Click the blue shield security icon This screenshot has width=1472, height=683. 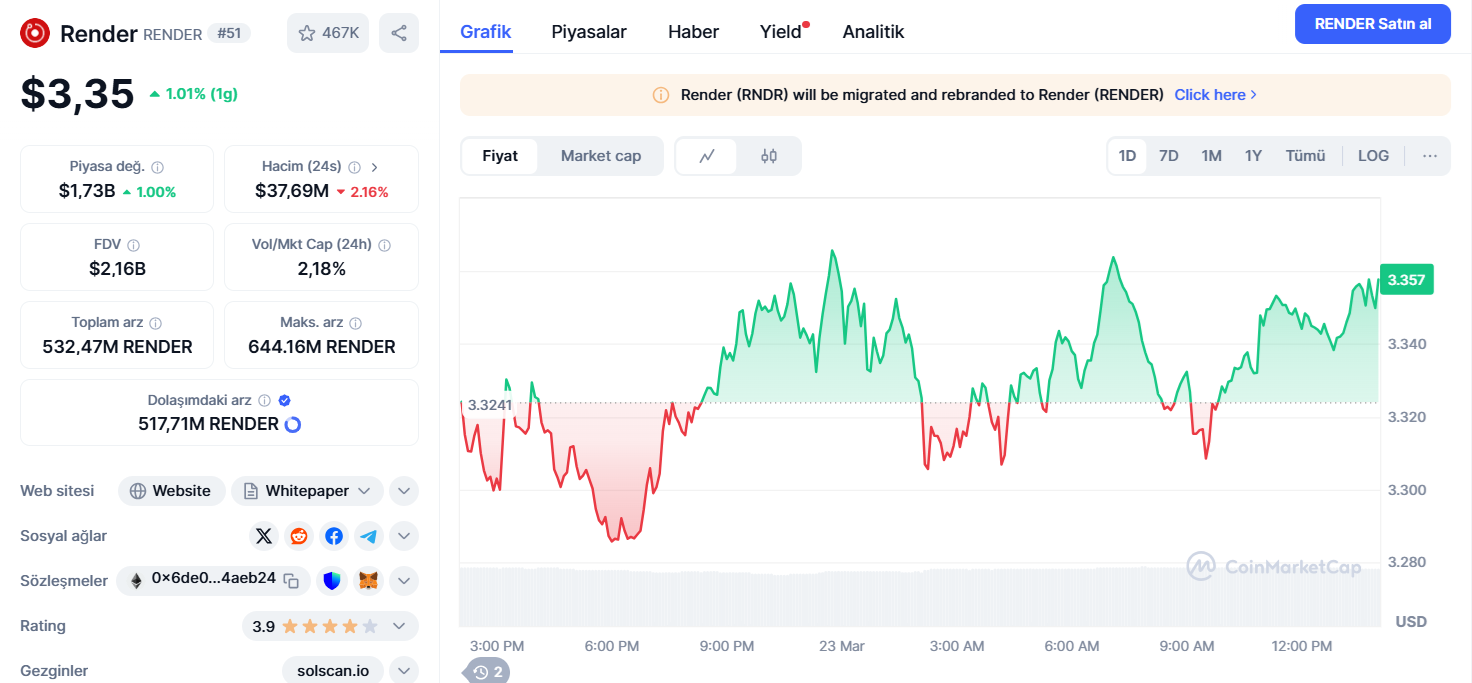(333, 580)
